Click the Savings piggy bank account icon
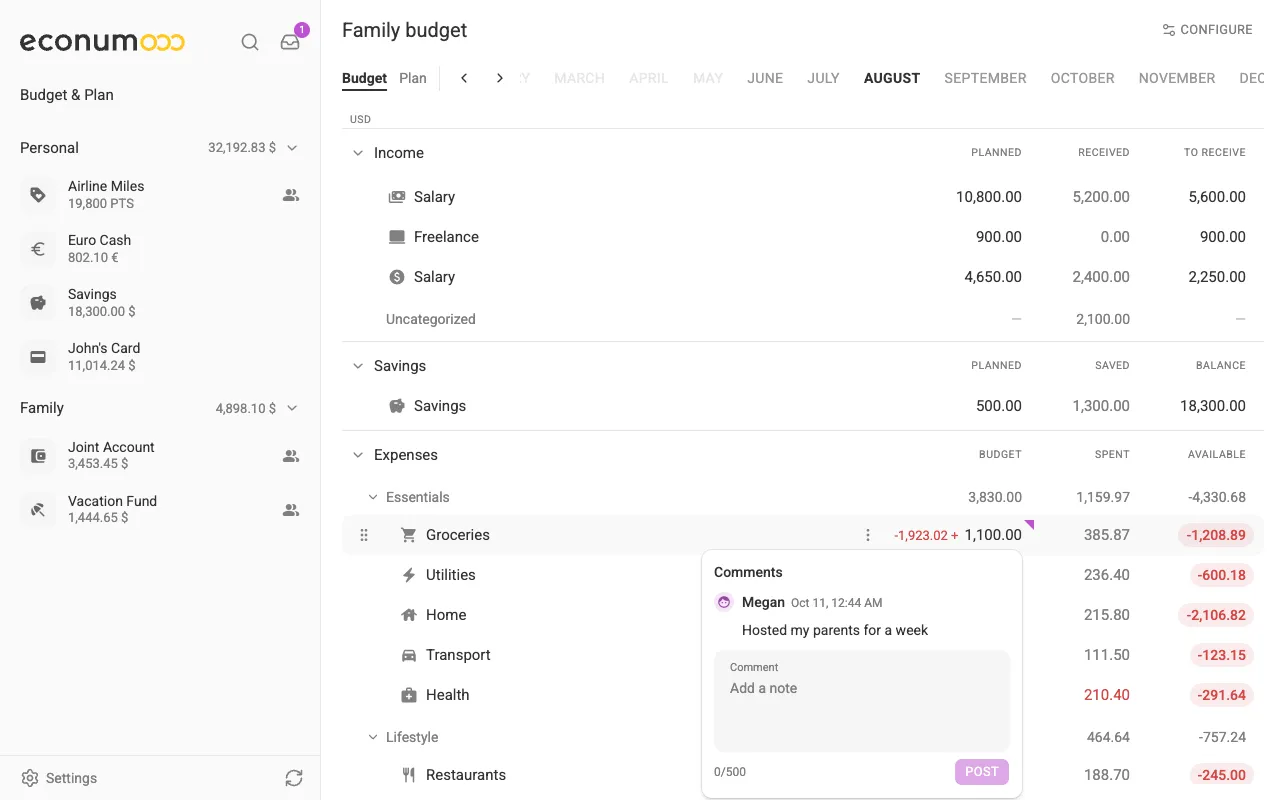The image size is (1280, 800). [x=38, y=303]
